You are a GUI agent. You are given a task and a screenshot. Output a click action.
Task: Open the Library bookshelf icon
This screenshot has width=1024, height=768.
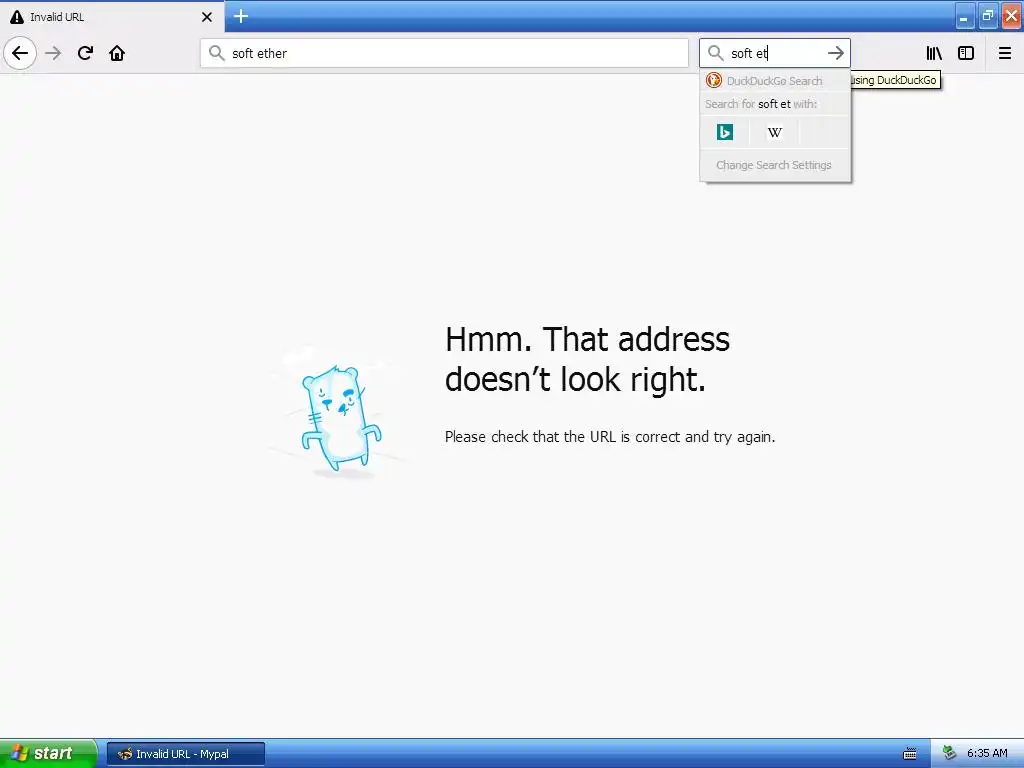(934, 53)
